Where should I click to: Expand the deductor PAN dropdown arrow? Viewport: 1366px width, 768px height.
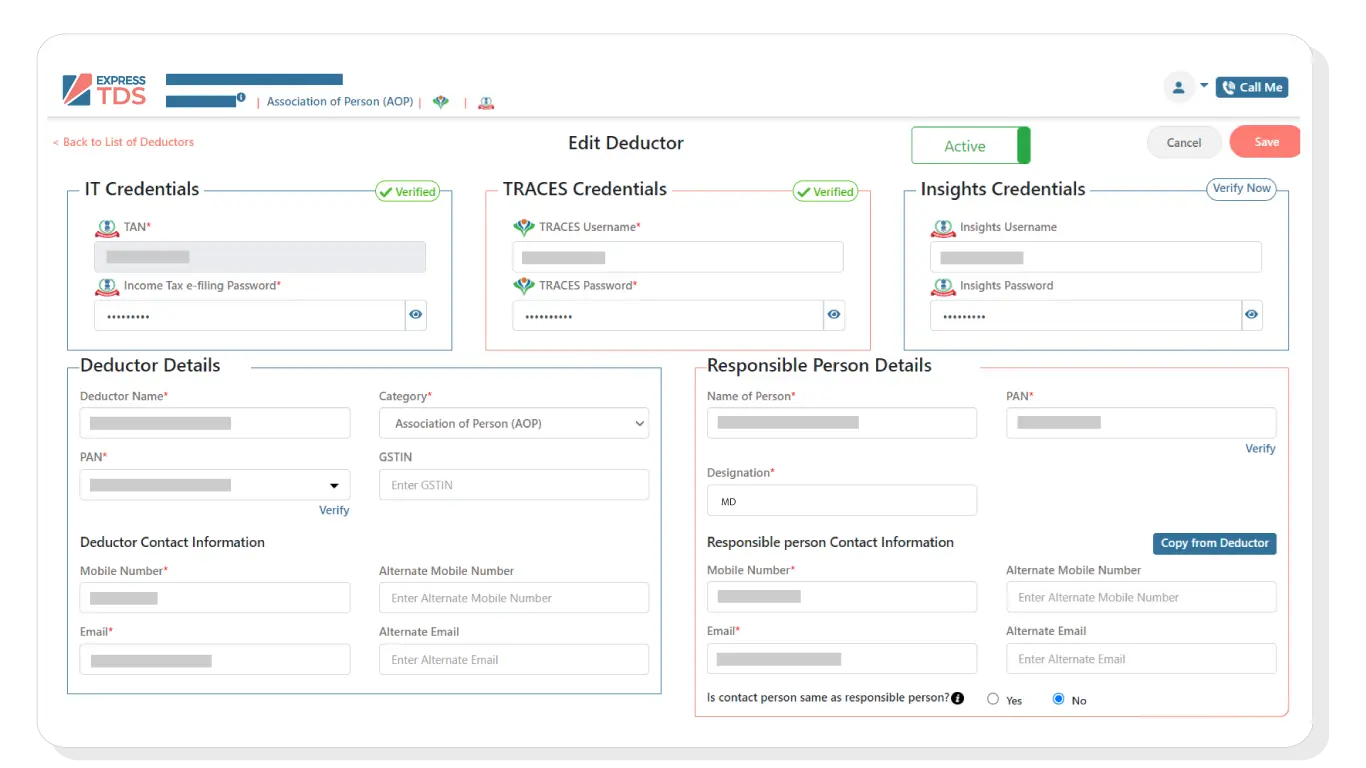pos(334,486)
